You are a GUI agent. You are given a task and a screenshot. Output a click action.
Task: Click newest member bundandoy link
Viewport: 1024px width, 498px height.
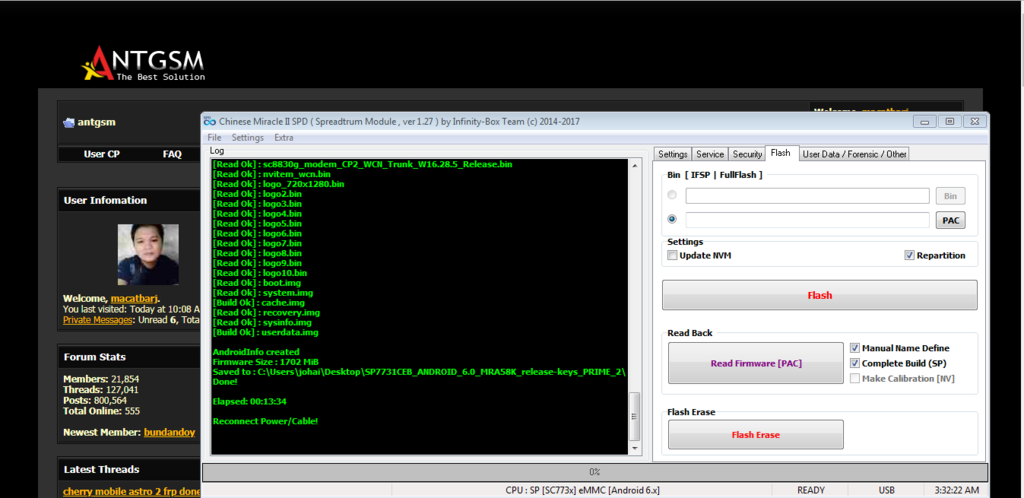coord(170,432)
